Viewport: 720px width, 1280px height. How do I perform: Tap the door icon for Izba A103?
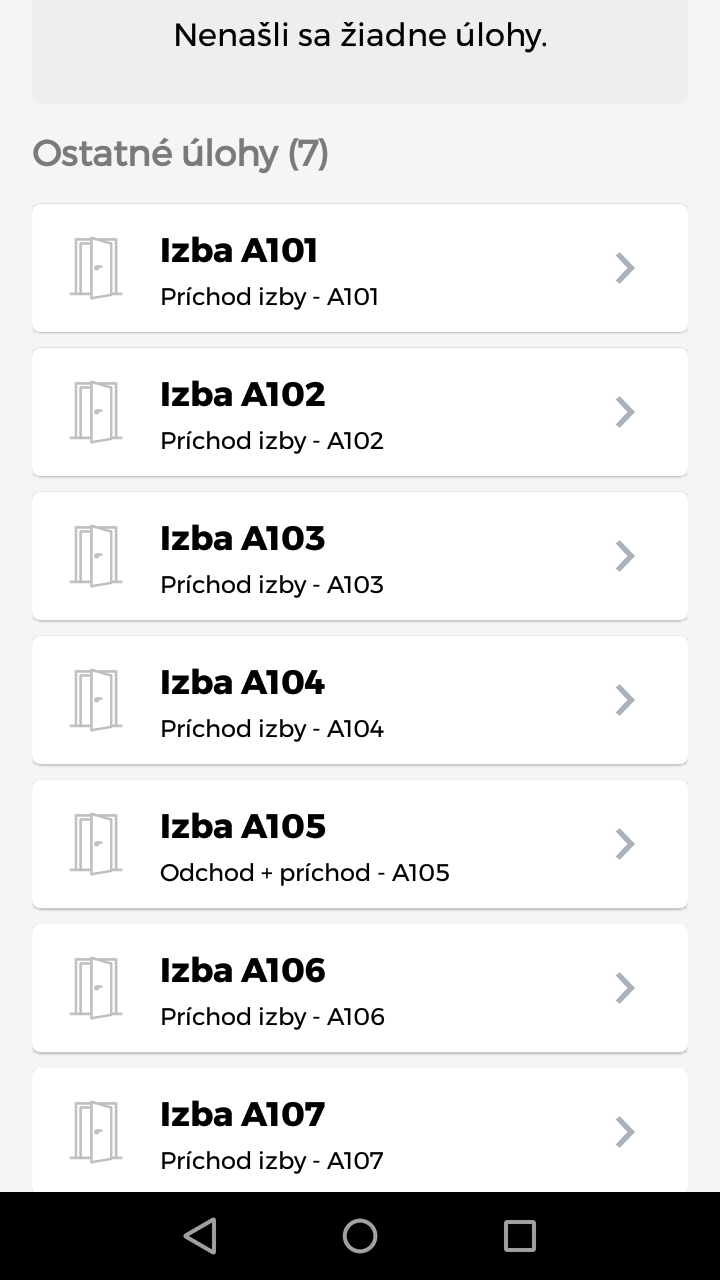(96, 556)
